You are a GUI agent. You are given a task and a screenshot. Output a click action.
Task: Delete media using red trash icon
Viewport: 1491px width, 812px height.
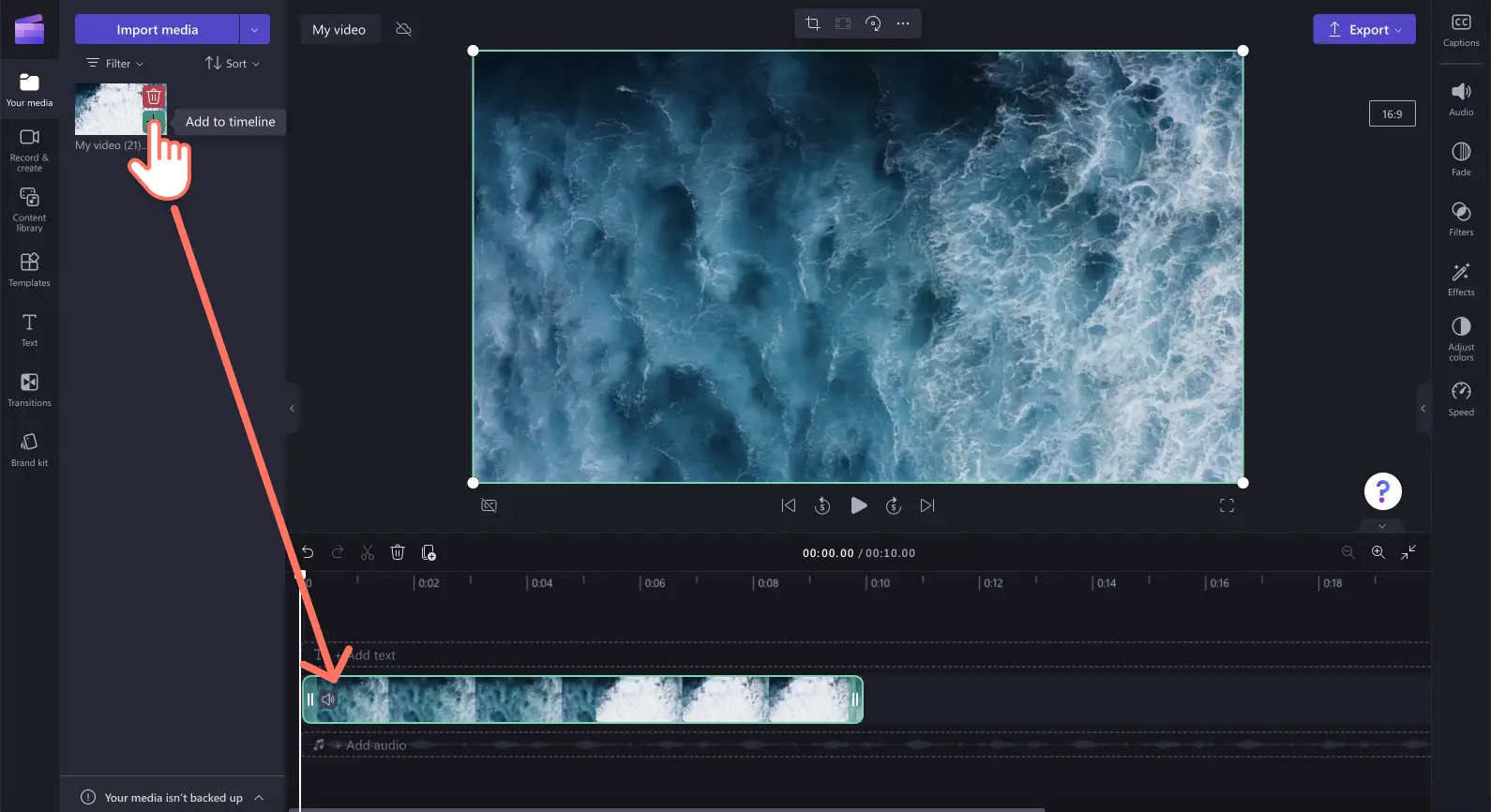coord(154,96)
